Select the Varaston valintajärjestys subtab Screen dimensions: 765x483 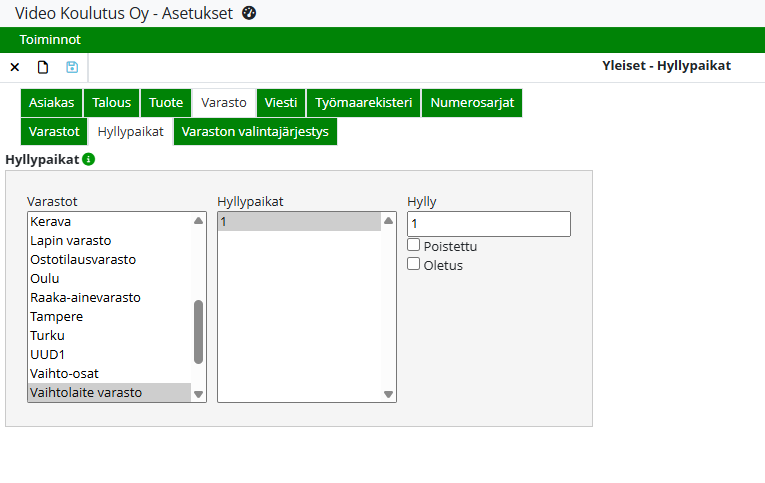click(255, 132)
